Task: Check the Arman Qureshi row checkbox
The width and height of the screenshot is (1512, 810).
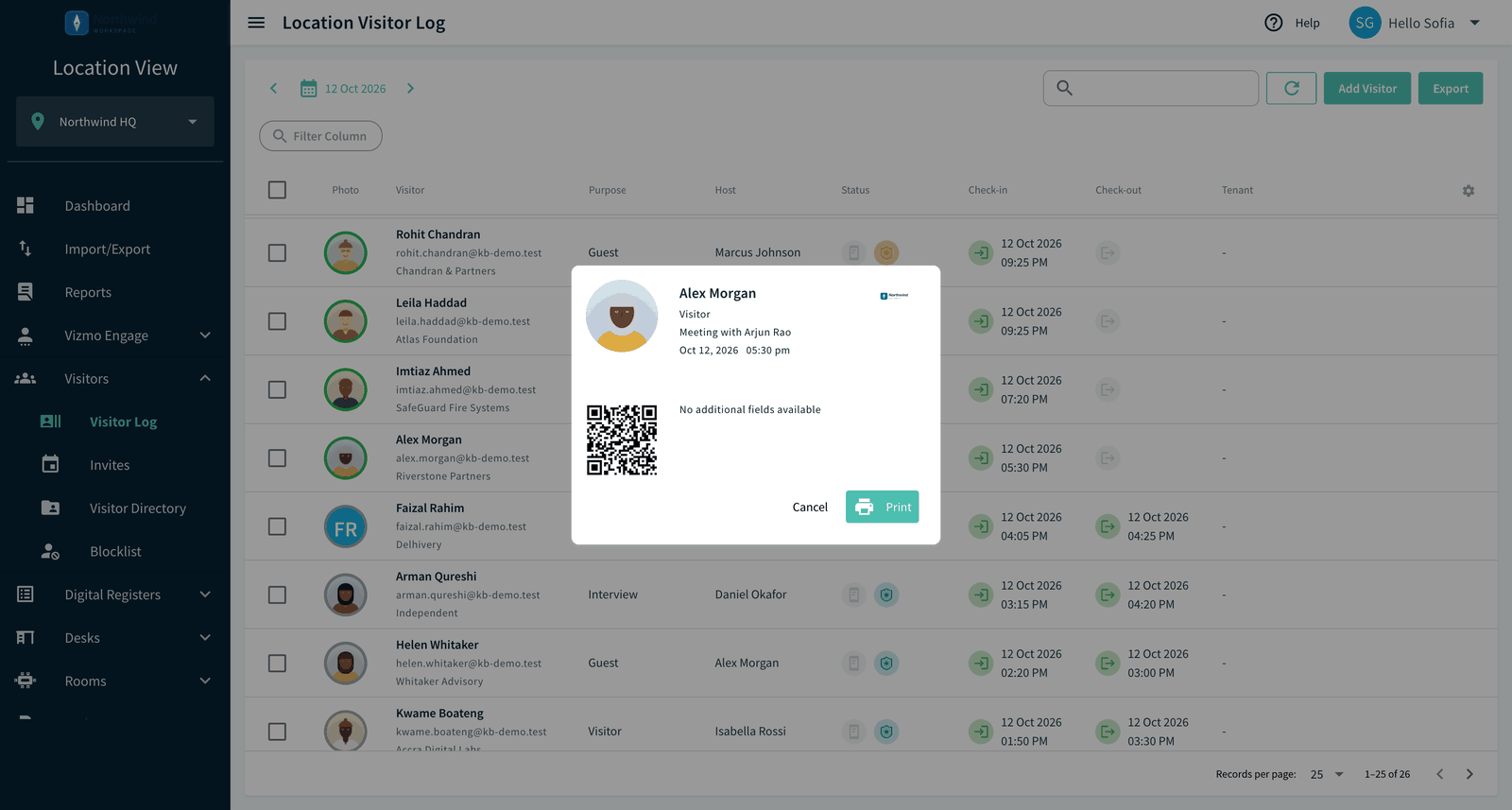Action: click(x=277, y=595)
